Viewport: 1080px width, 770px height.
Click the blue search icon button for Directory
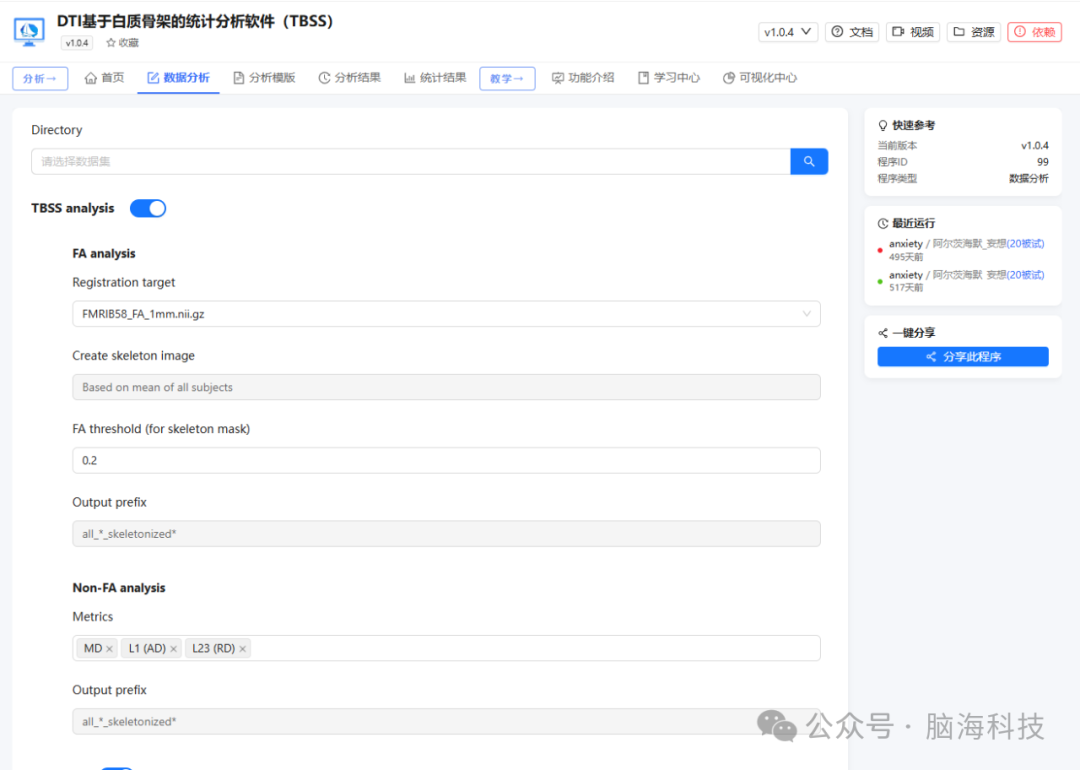click(x=809, y=162)
